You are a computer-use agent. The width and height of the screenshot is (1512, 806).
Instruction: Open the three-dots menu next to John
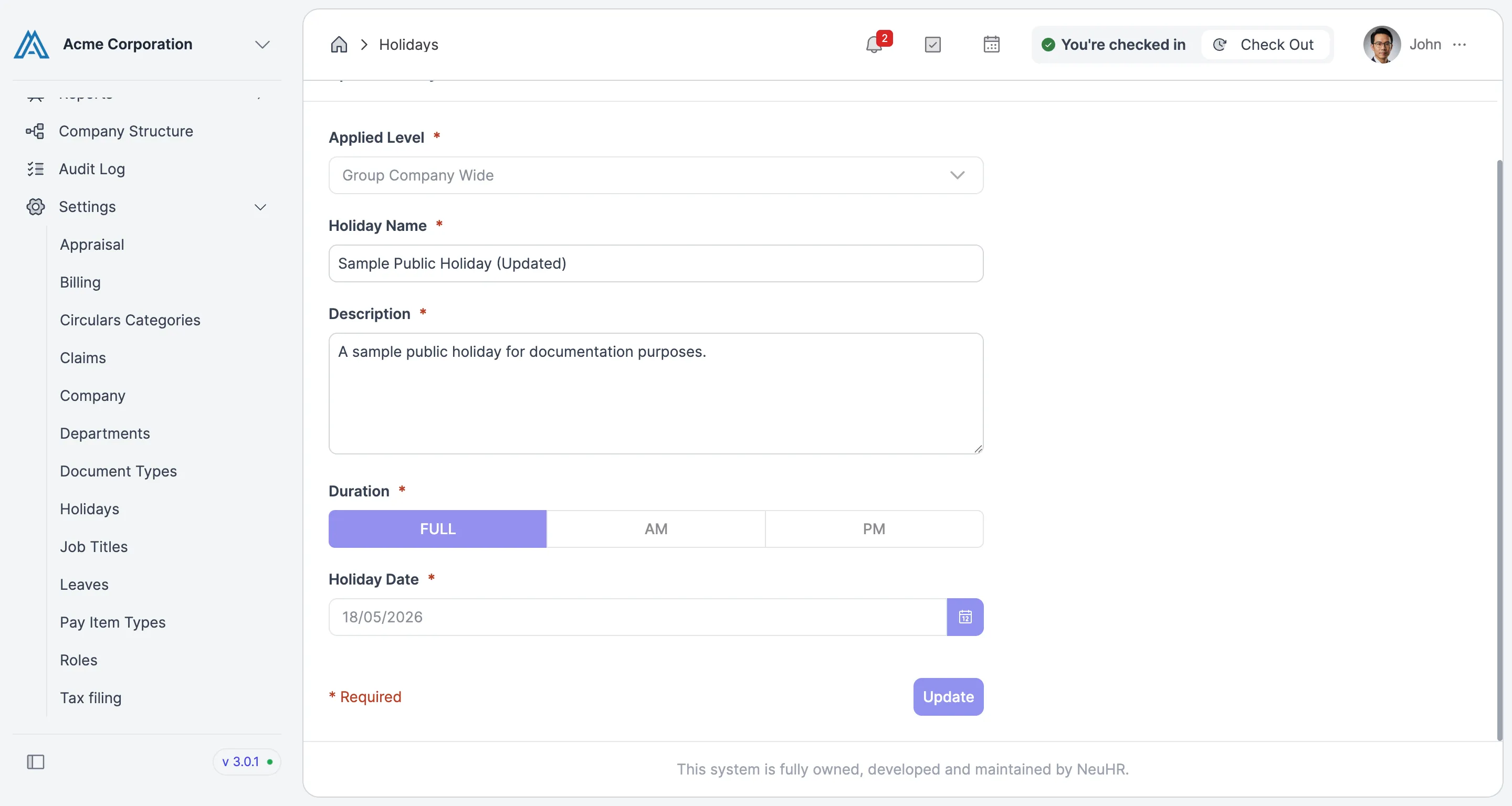1459,45
